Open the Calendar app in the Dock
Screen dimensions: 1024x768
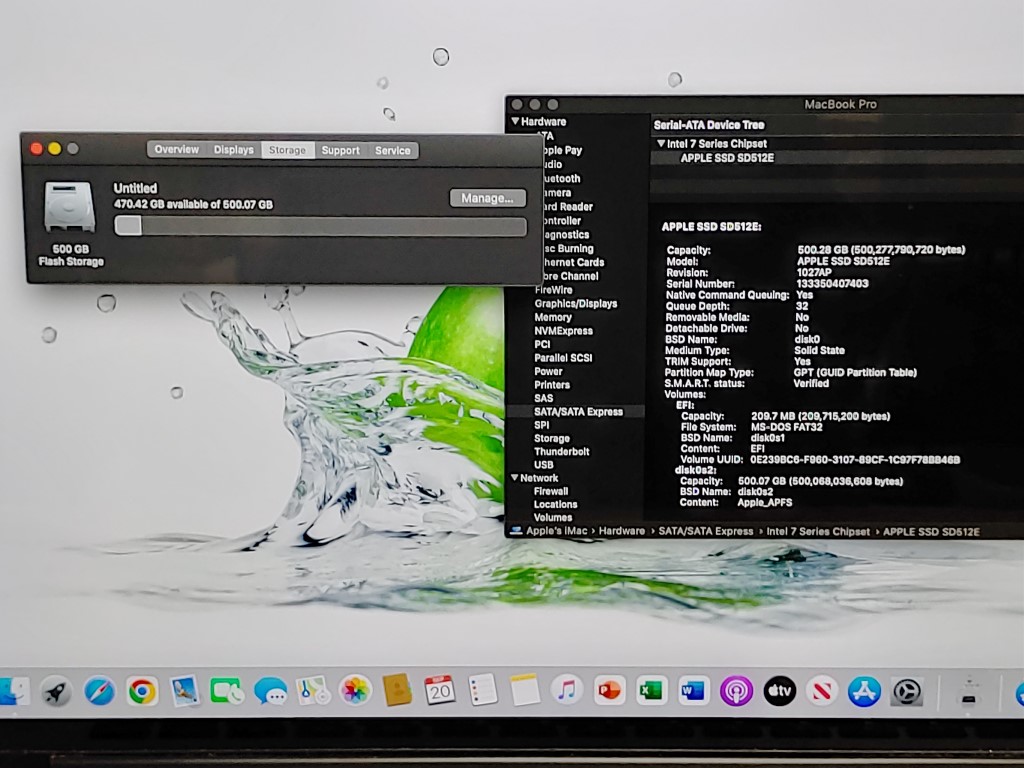pyautogui.click(x=440, y=690)
